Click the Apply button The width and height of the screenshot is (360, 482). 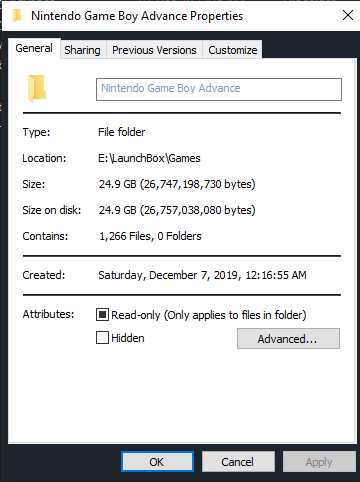(x=319, y=462)
